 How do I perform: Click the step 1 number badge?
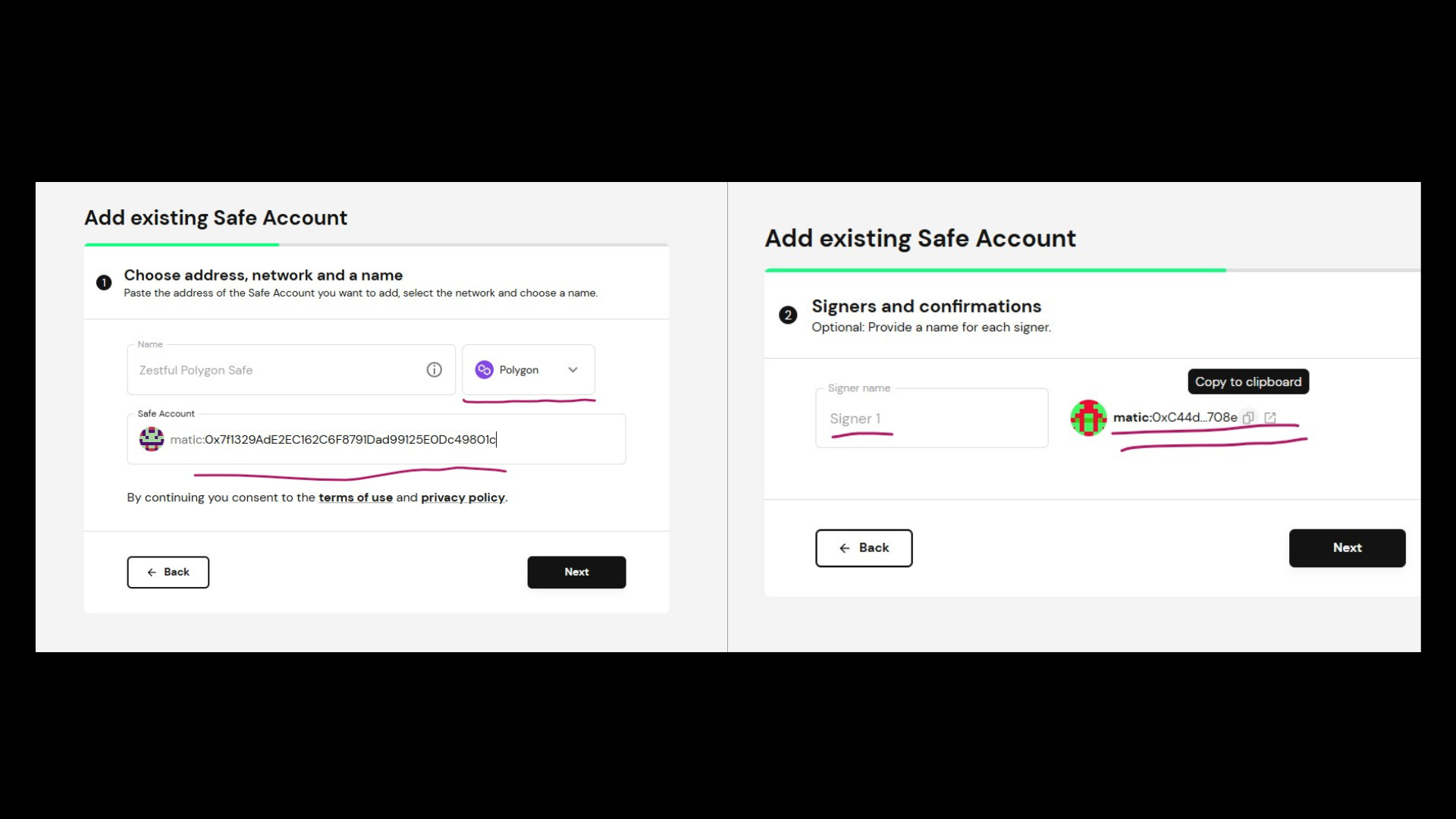click(104, 283)
